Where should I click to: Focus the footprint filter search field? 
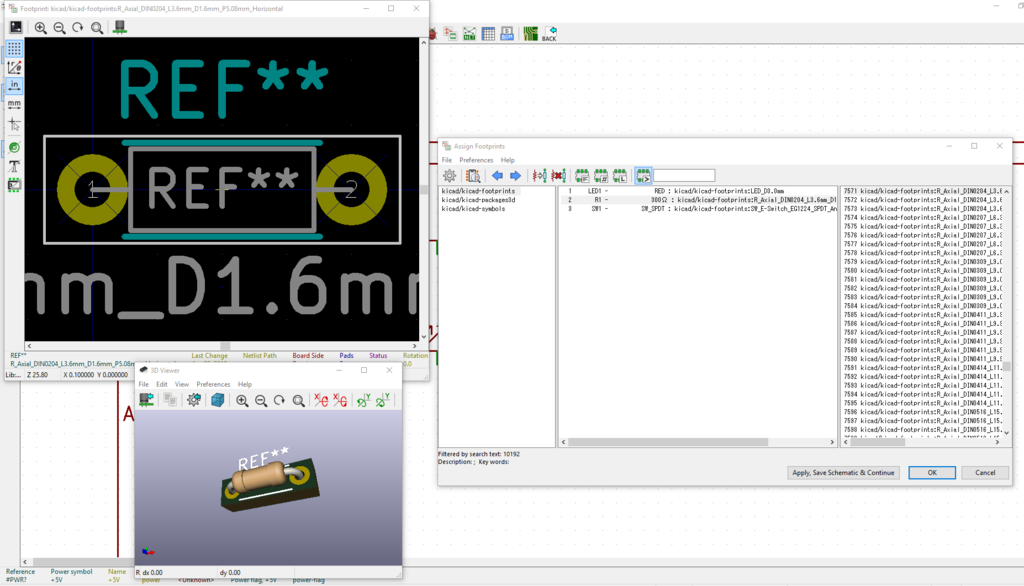[684, 176]
